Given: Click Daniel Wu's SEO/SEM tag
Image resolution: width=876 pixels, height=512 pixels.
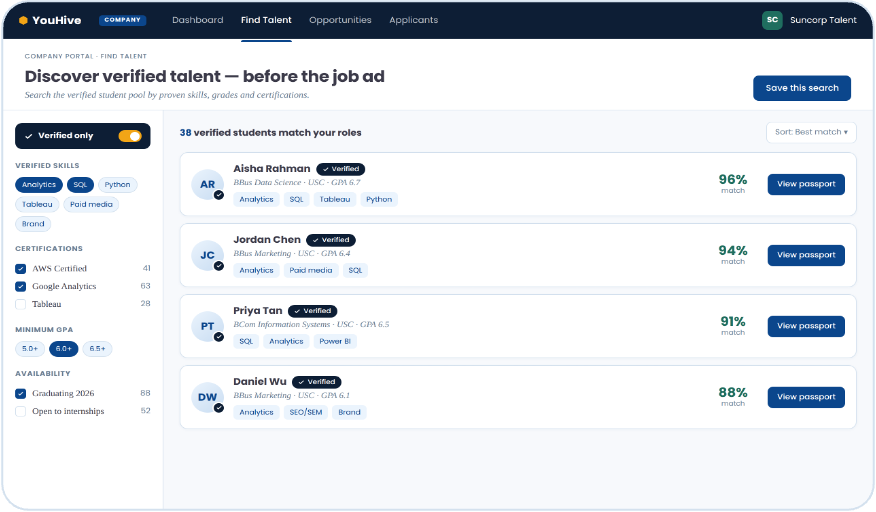Looking at the screenshot, I should click(306, 413).
